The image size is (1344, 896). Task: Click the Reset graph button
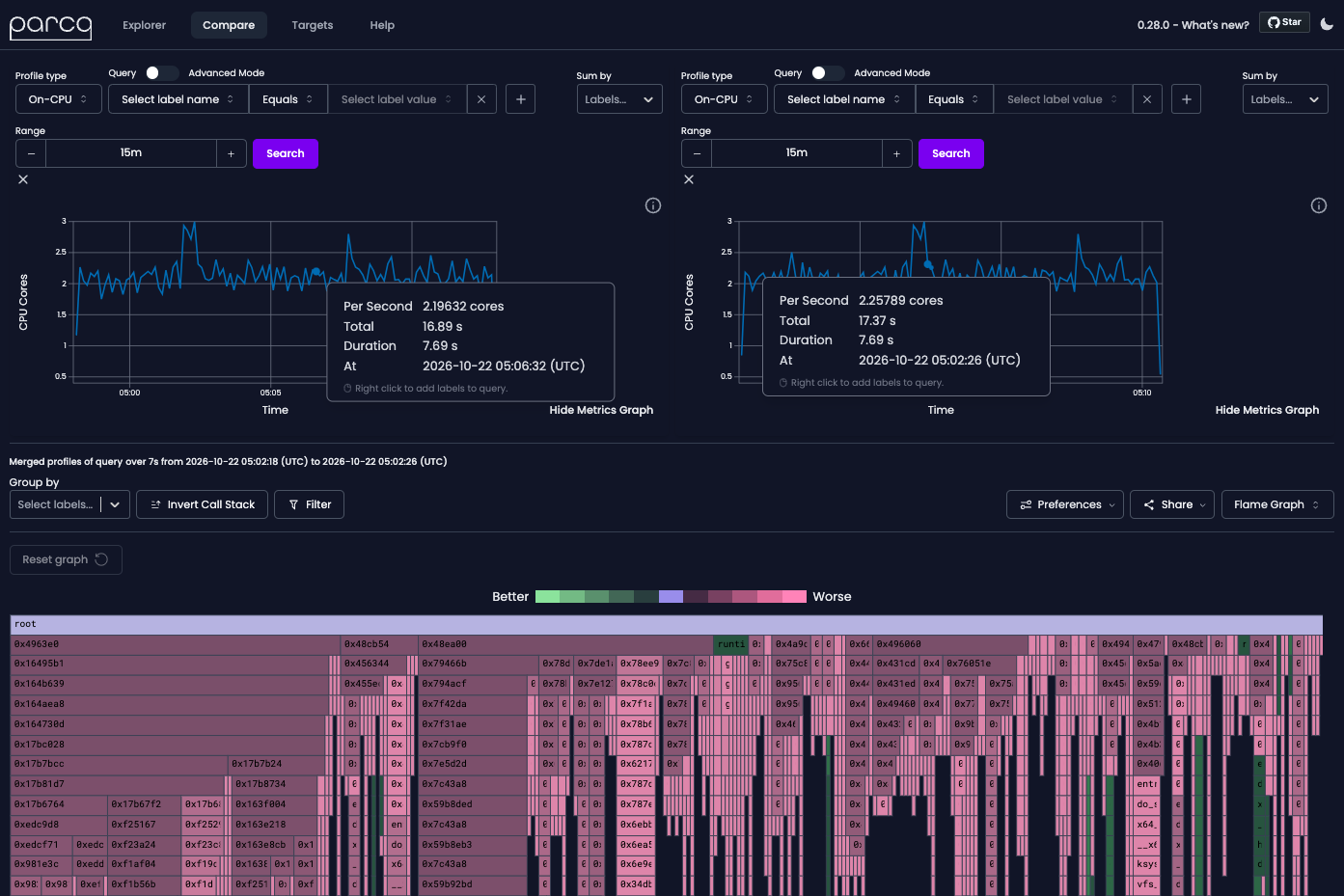(66, 559)
